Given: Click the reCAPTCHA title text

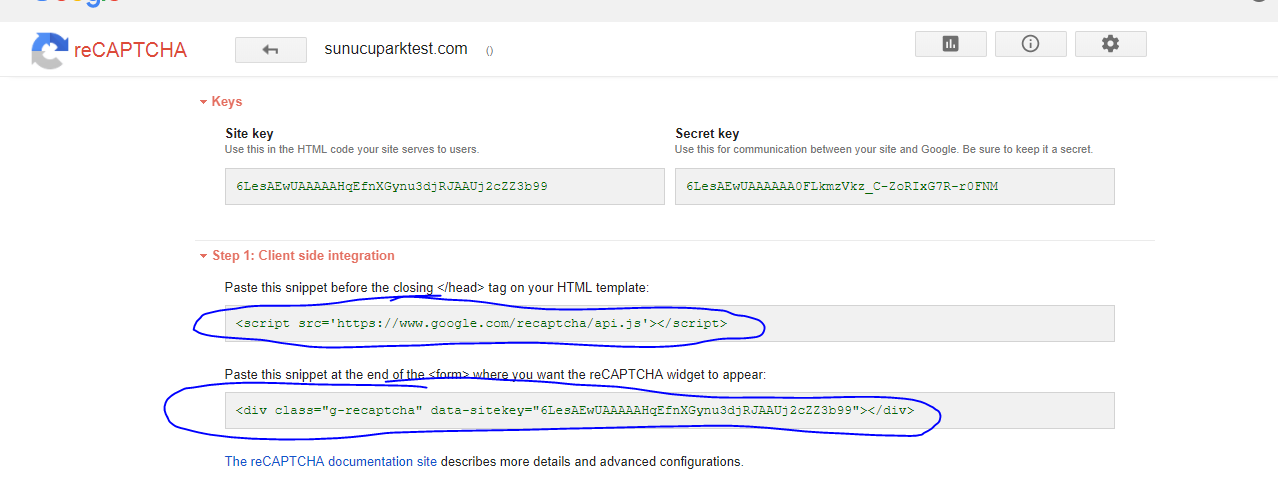Looking at the screenshot, I should [x=131, y=50].
